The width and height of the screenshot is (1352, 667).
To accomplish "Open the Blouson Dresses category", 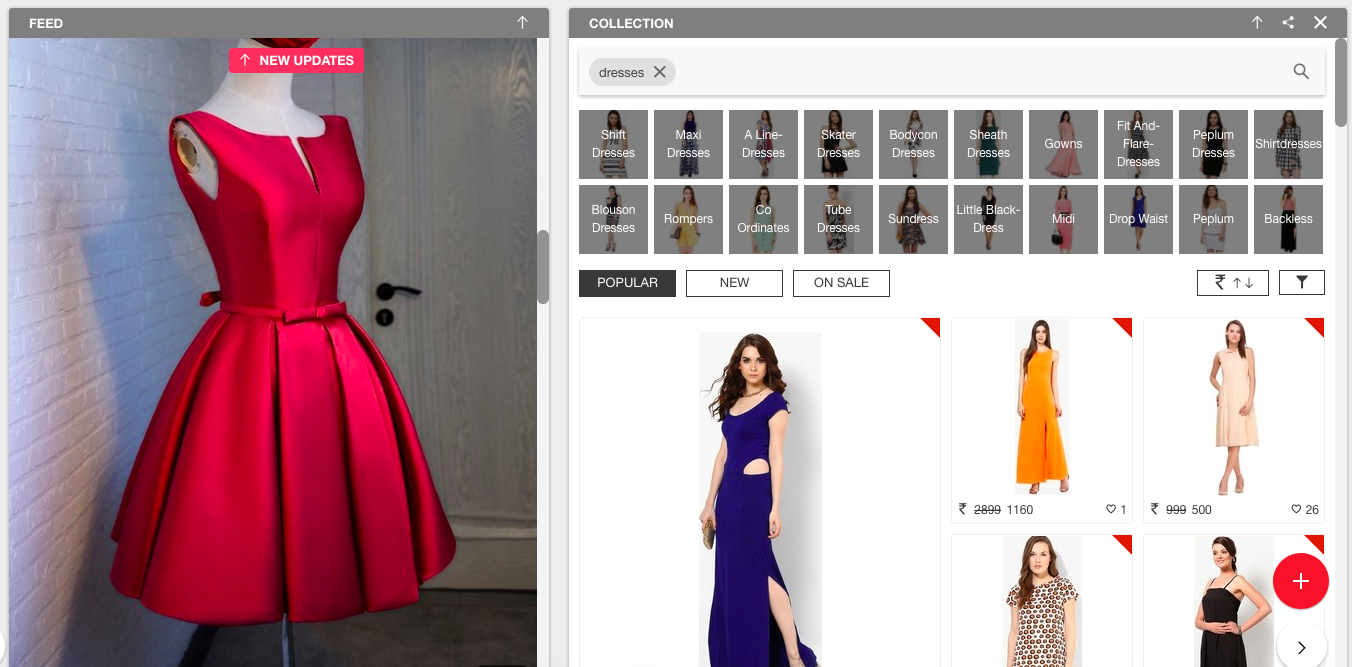I will tap(613, 219).
